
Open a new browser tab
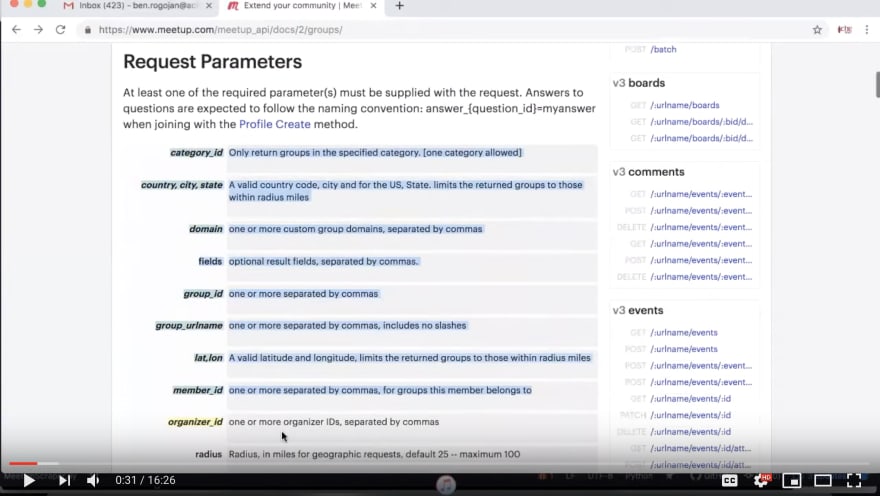399,6
